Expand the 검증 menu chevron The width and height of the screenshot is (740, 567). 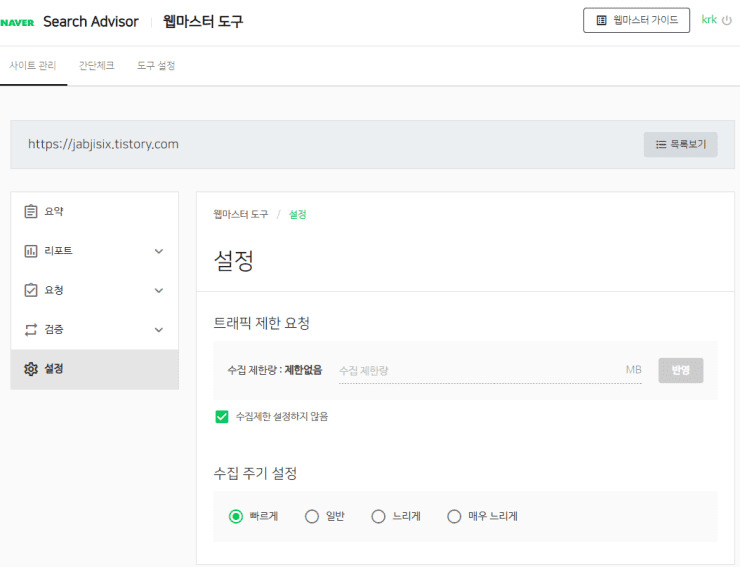click(159, 330)
